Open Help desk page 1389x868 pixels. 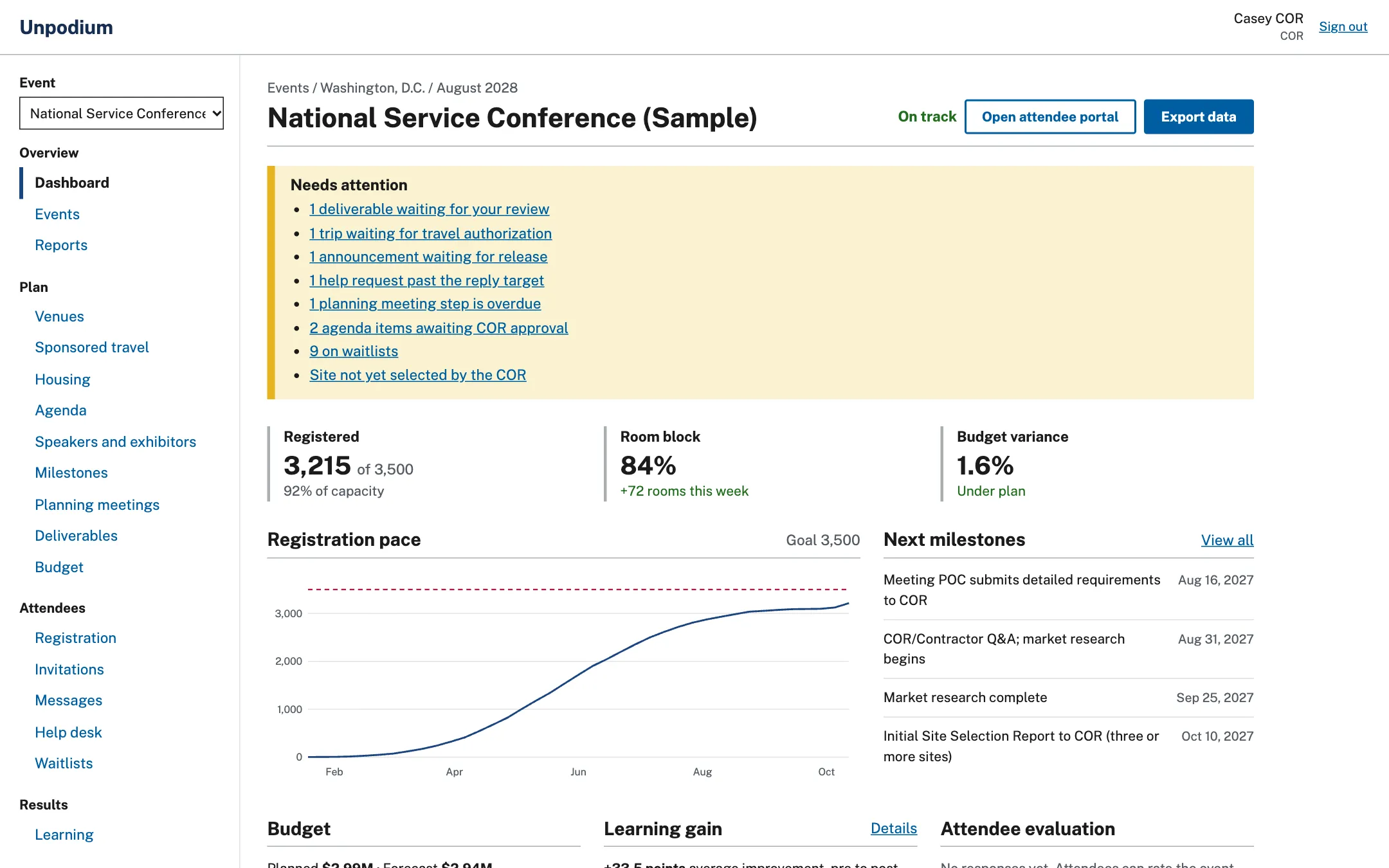coord(68,732)
